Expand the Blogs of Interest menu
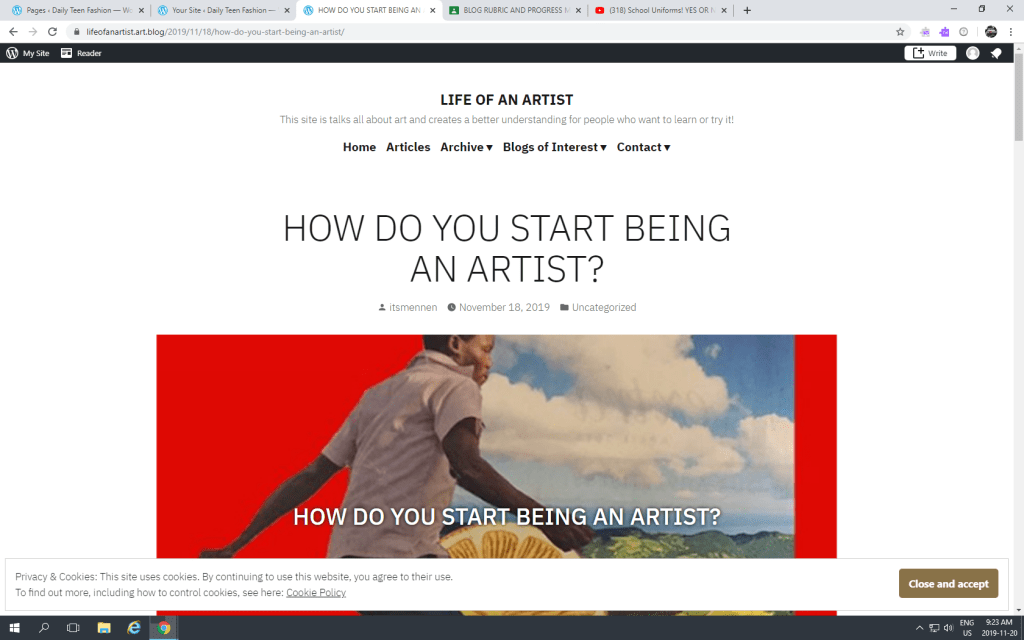 pyautogui.click(x=554, y=147)
